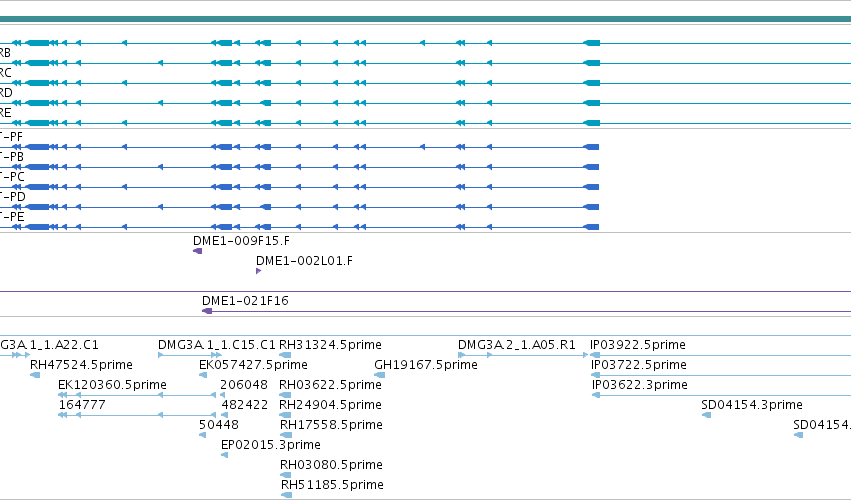This screenshot has height=500, width=851.
Task: Click the RH47524.5prime arrow glyph
Action: pos(35,375)
